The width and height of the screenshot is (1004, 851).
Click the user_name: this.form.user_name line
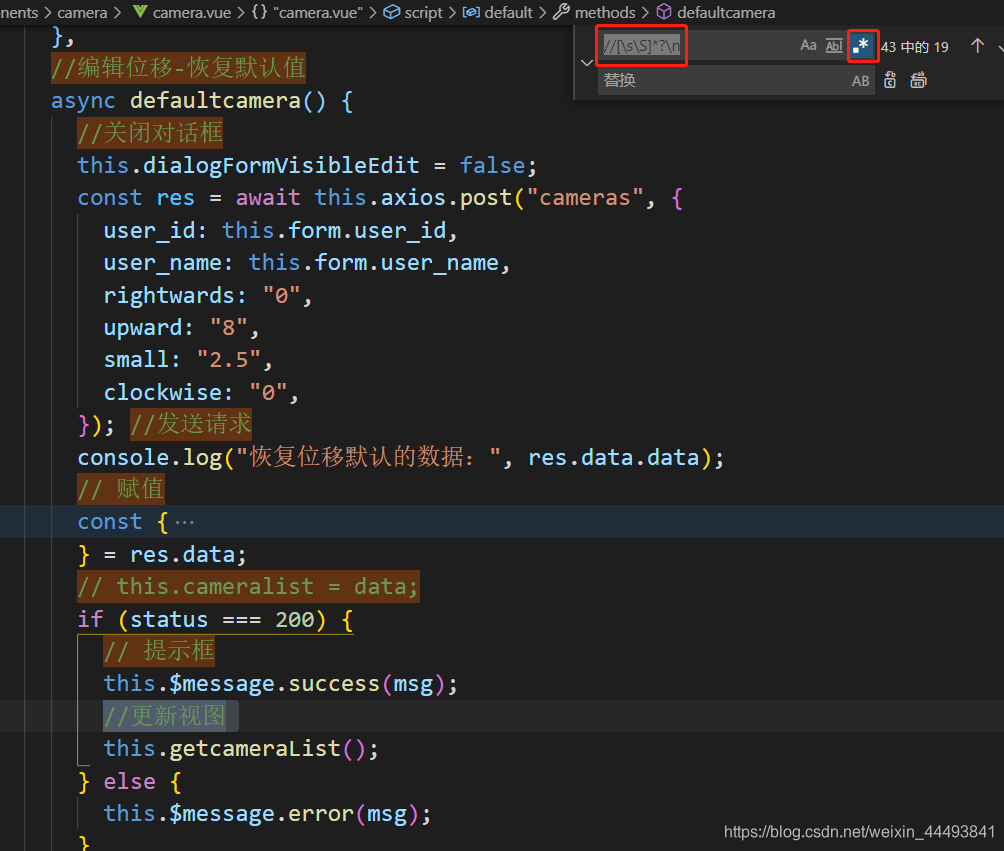(307, 263)
